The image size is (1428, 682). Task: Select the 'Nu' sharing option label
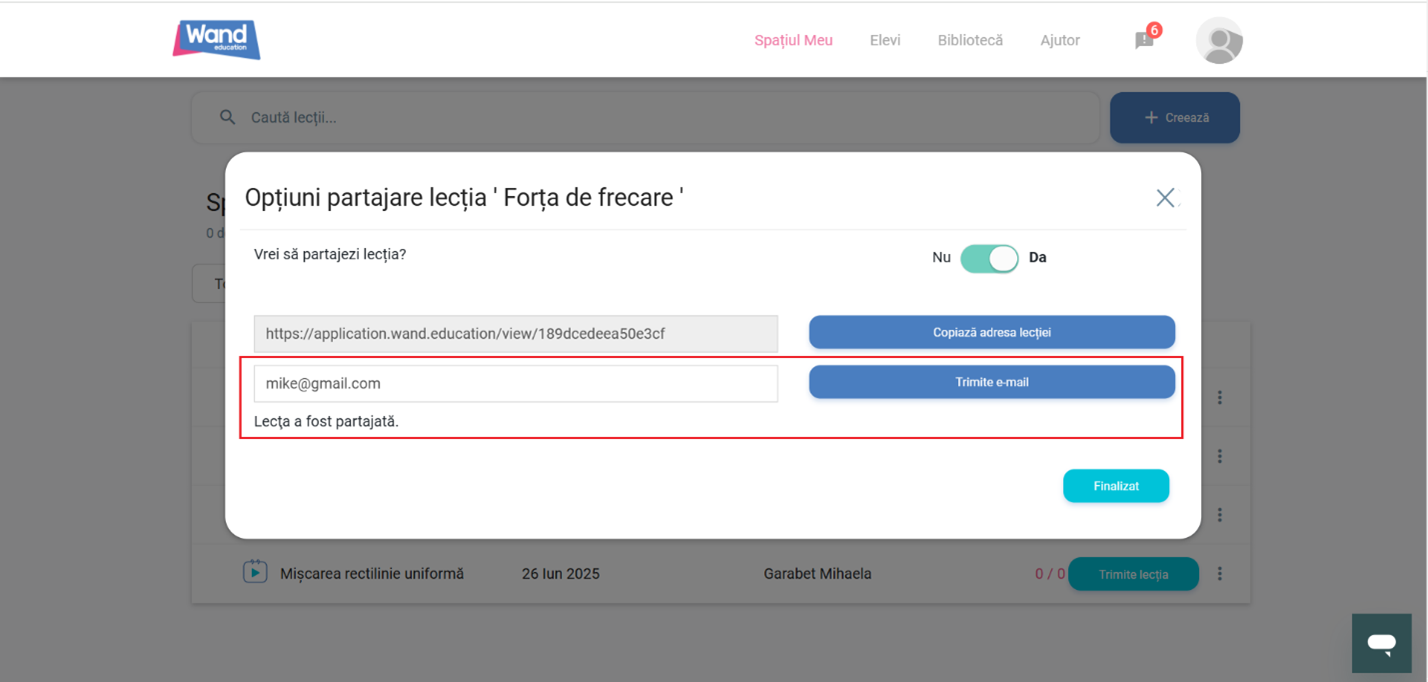(x=941, y=258)
